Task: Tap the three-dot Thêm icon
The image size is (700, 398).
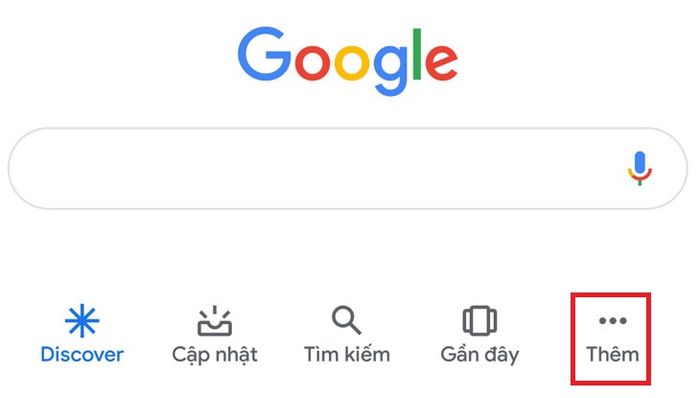Action: coord(612,320)
